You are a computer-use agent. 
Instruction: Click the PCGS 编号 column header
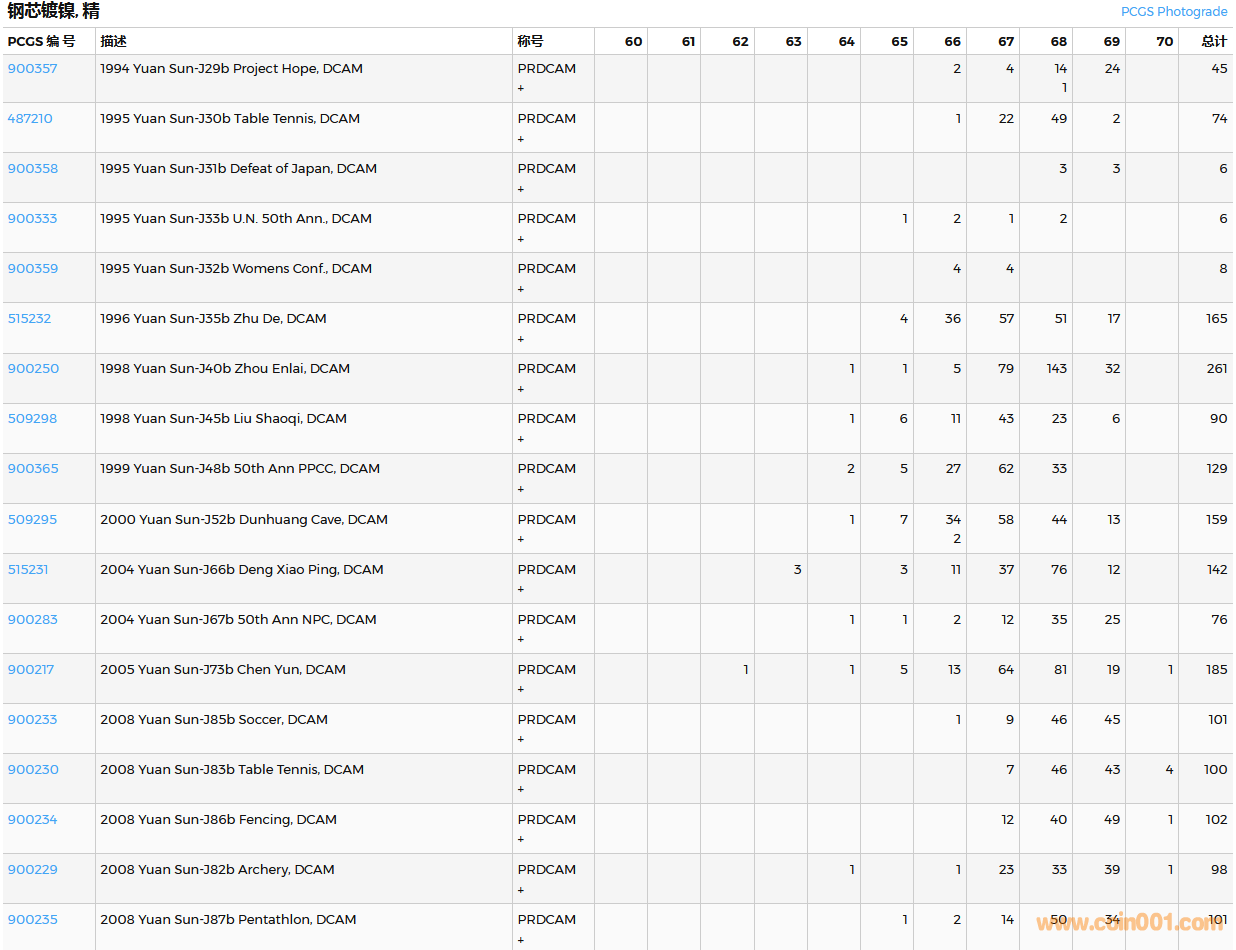pyautogui.click(x=41, y=42)
